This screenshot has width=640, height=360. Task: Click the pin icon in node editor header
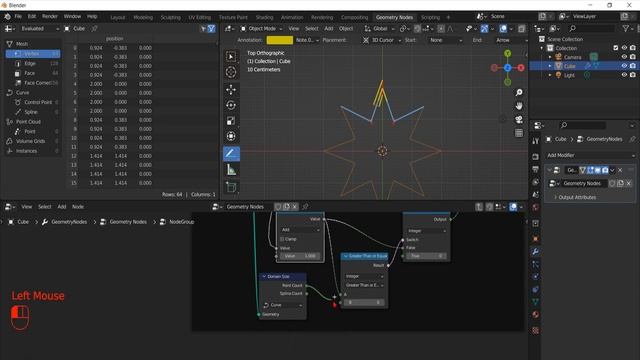click(x=305, y=207)
